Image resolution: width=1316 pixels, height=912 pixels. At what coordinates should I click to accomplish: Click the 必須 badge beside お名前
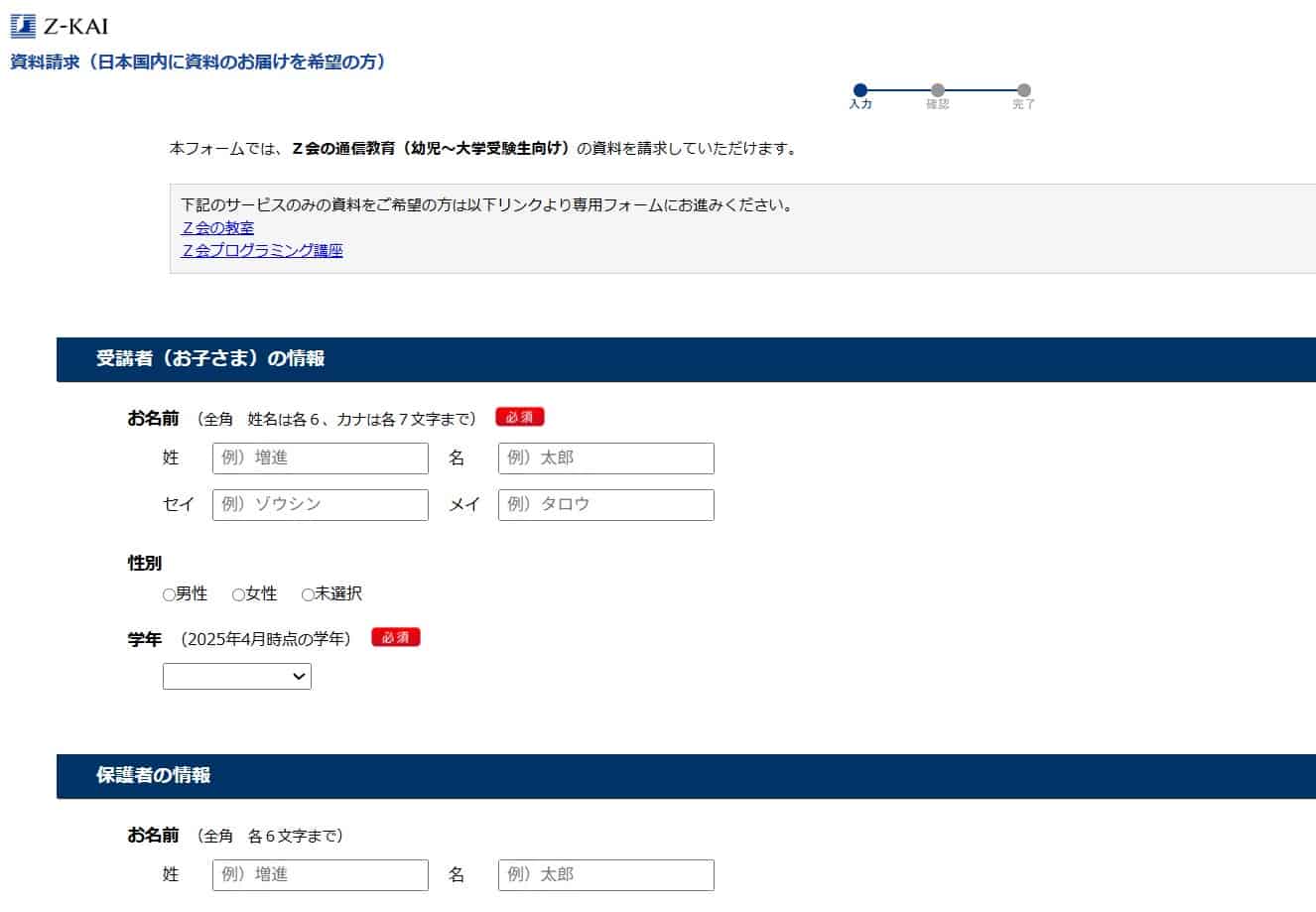[x=520, y=418]
